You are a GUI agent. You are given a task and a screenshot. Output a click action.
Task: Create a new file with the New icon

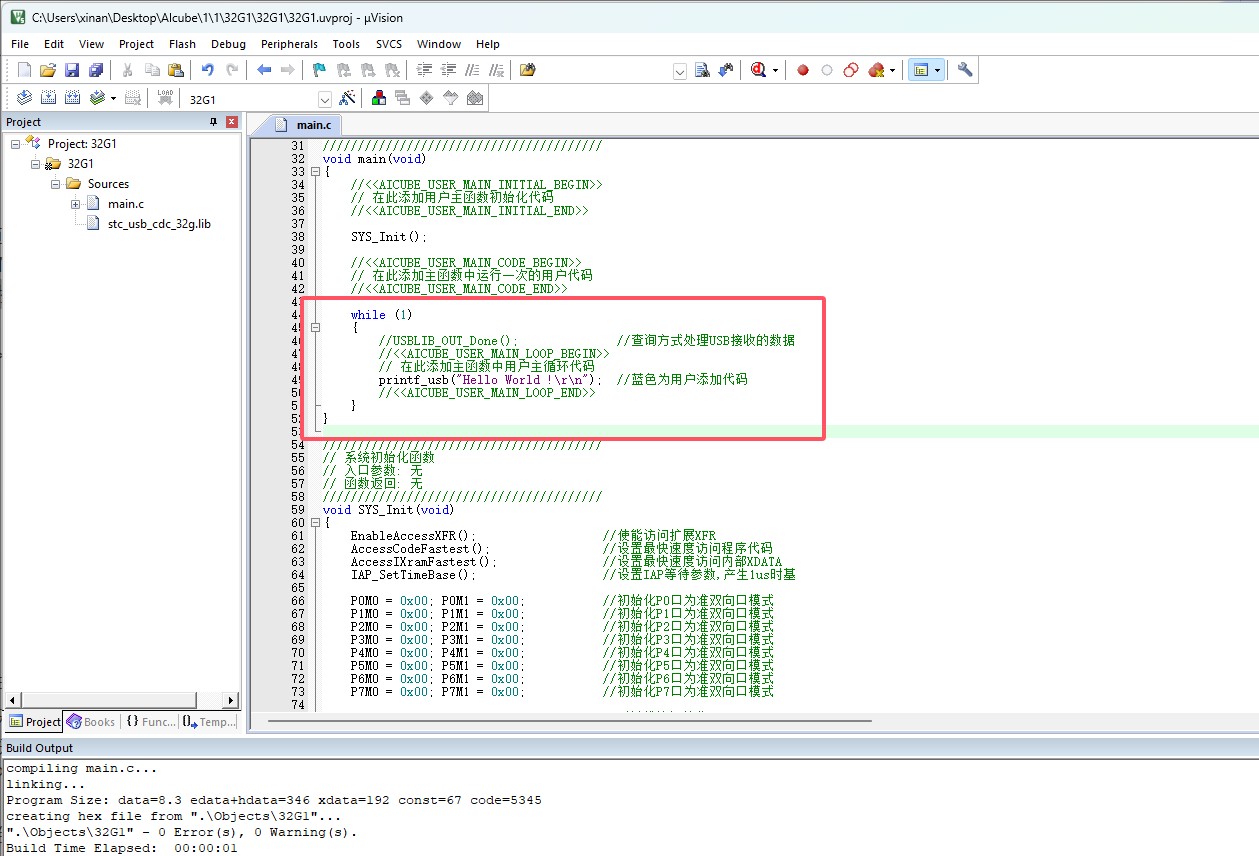(24, 70)
